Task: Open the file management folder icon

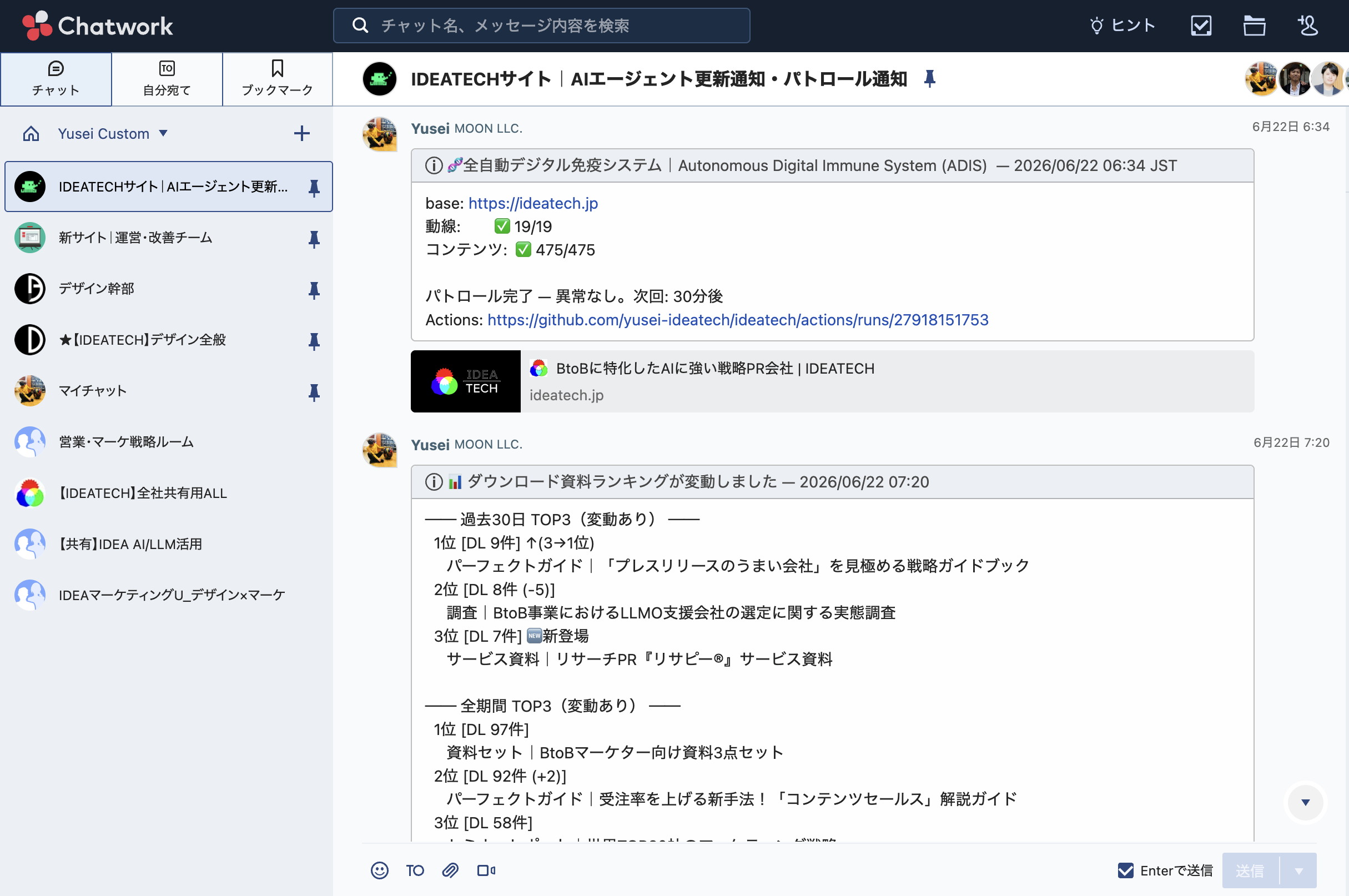Action: [x=1254, y=26]
